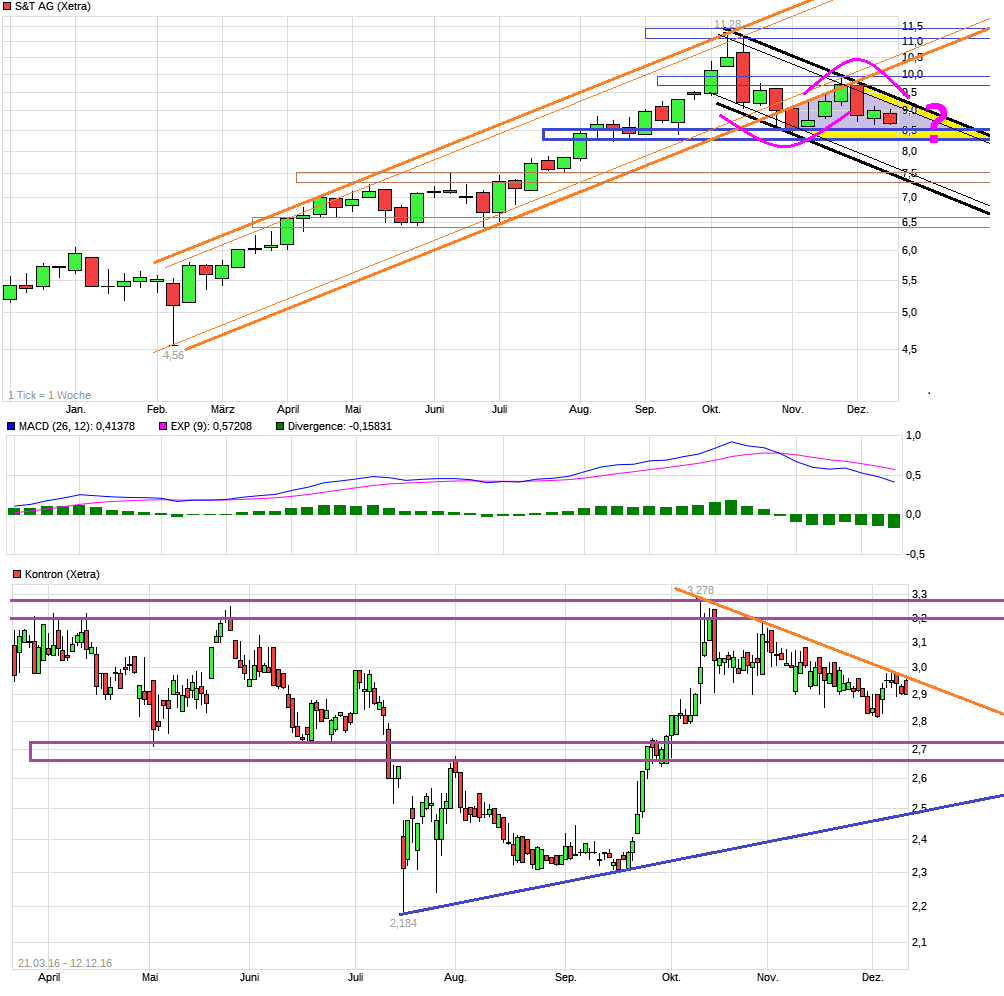The image size is (1004, 996).
Task: Click 'Mai' on the S&T time axis
Action: (353, 409)
